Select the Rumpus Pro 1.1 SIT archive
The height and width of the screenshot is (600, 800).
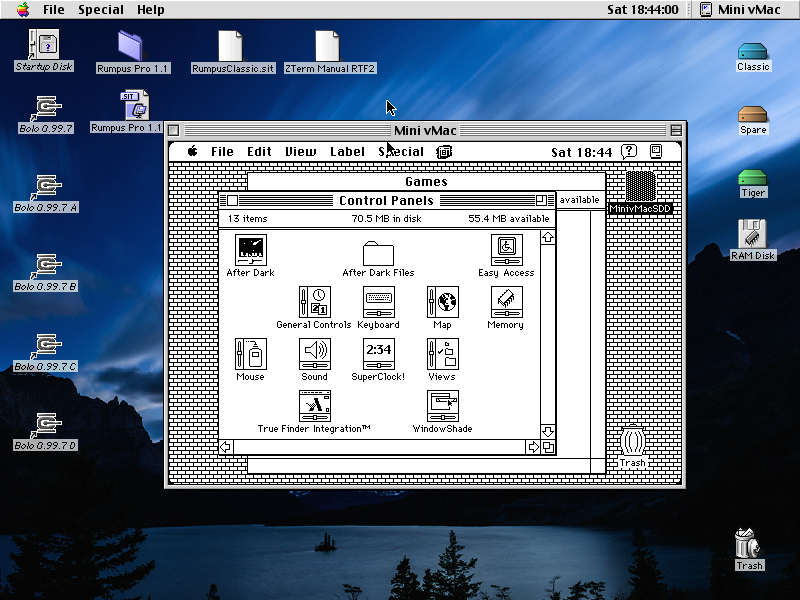point(135,105)
